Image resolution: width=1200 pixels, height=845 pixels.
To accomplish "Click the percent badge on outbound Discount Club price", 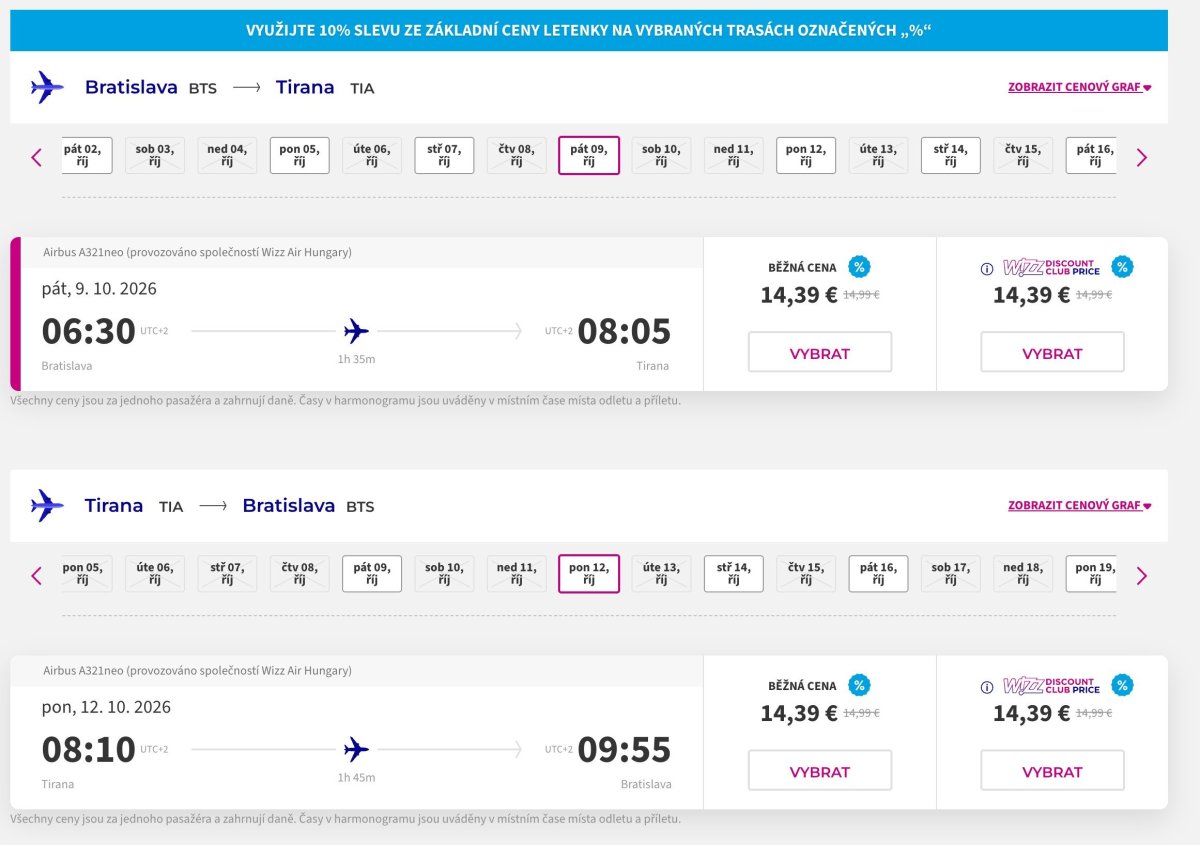I will click(x=1122, y=267).
